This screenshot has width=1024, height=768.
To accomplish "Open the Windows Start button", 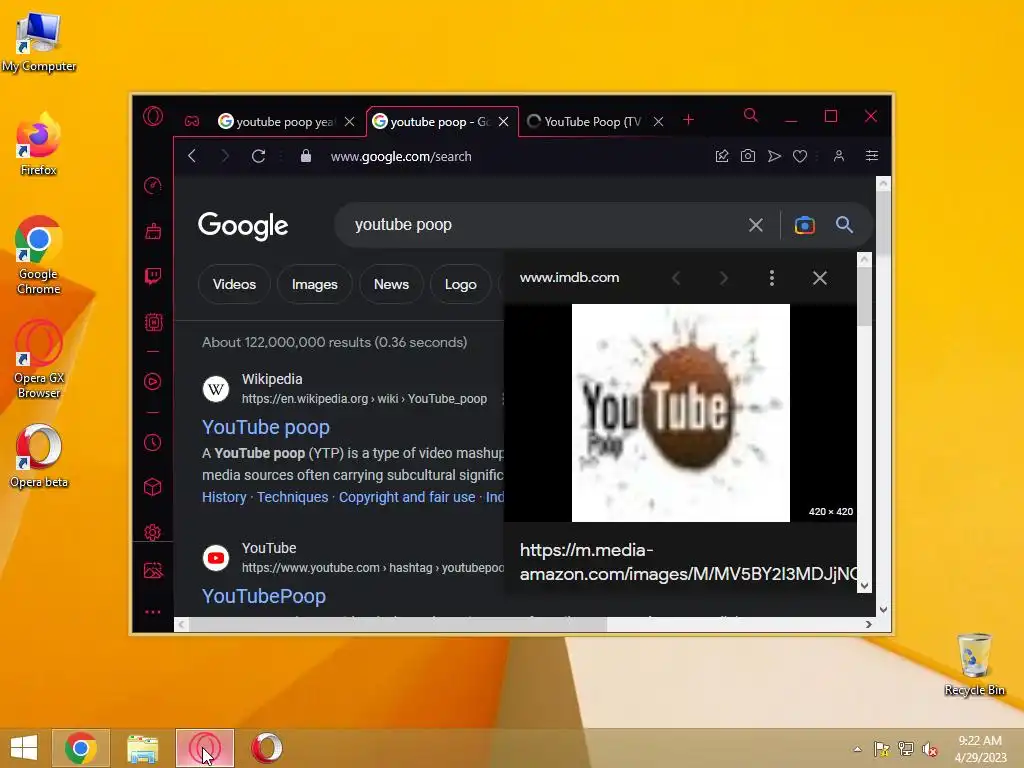I will pos(24,748).
